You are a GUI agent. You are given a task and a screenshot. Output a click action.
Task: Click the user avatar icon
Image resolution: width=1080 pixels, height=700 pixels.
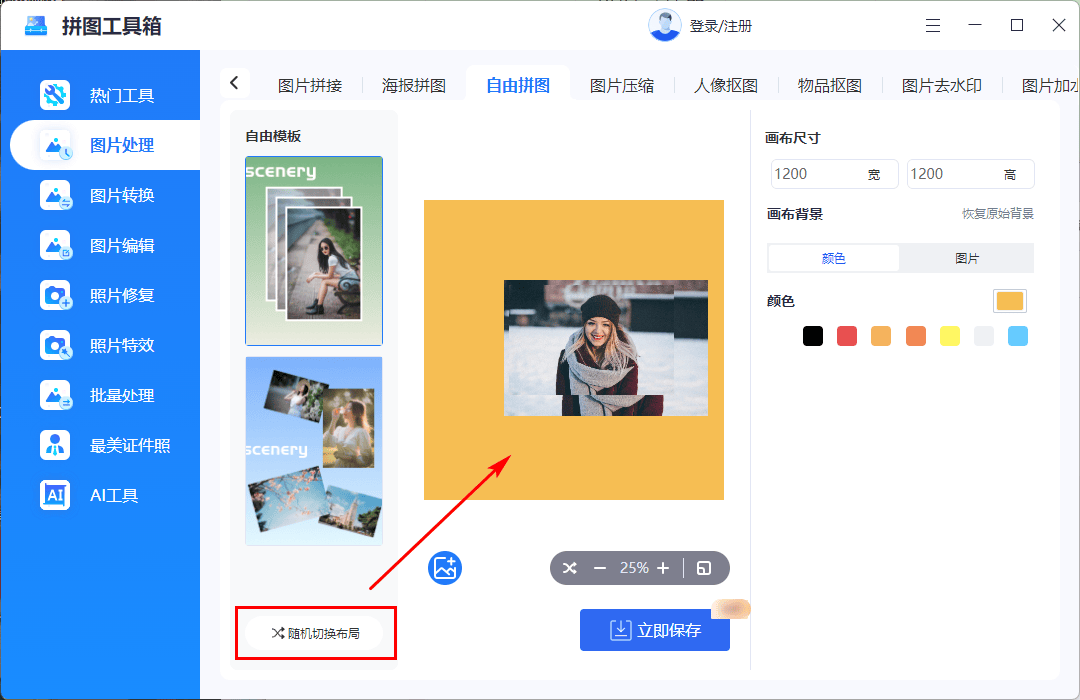[664, 26]
